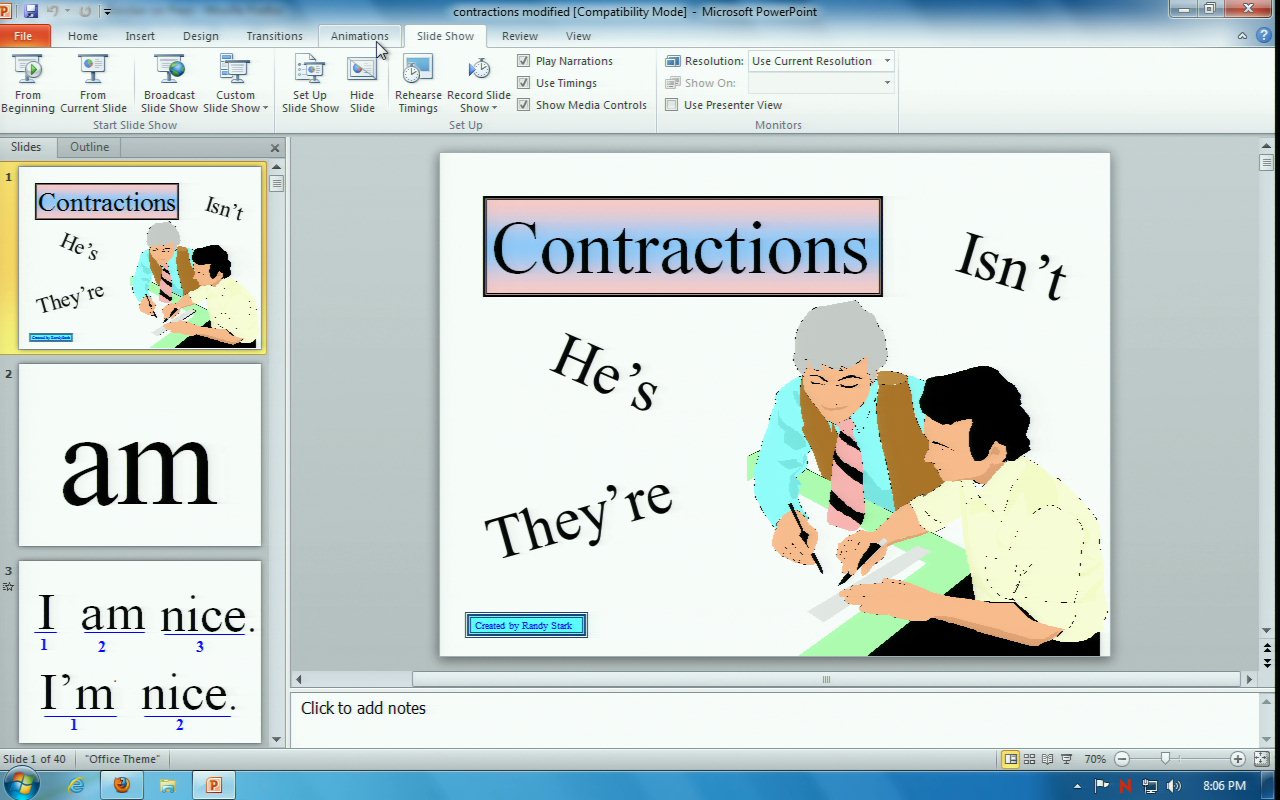Open Firefox from the taskbar
1280x800 pixels.
[122, 785]
